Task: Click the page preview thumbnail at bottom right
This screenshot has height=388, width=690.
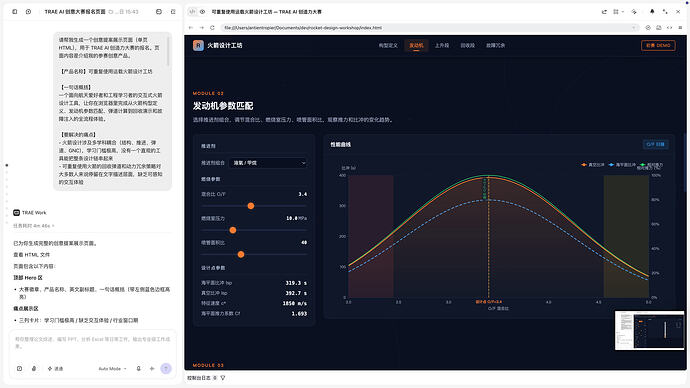Action: 650,330
